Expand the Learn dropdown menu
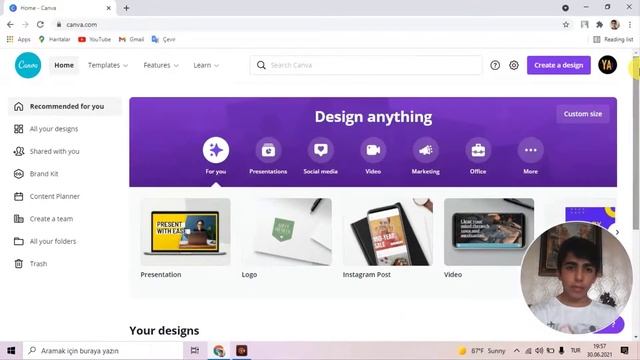640x360 pixels. click(x=206, y=65)
